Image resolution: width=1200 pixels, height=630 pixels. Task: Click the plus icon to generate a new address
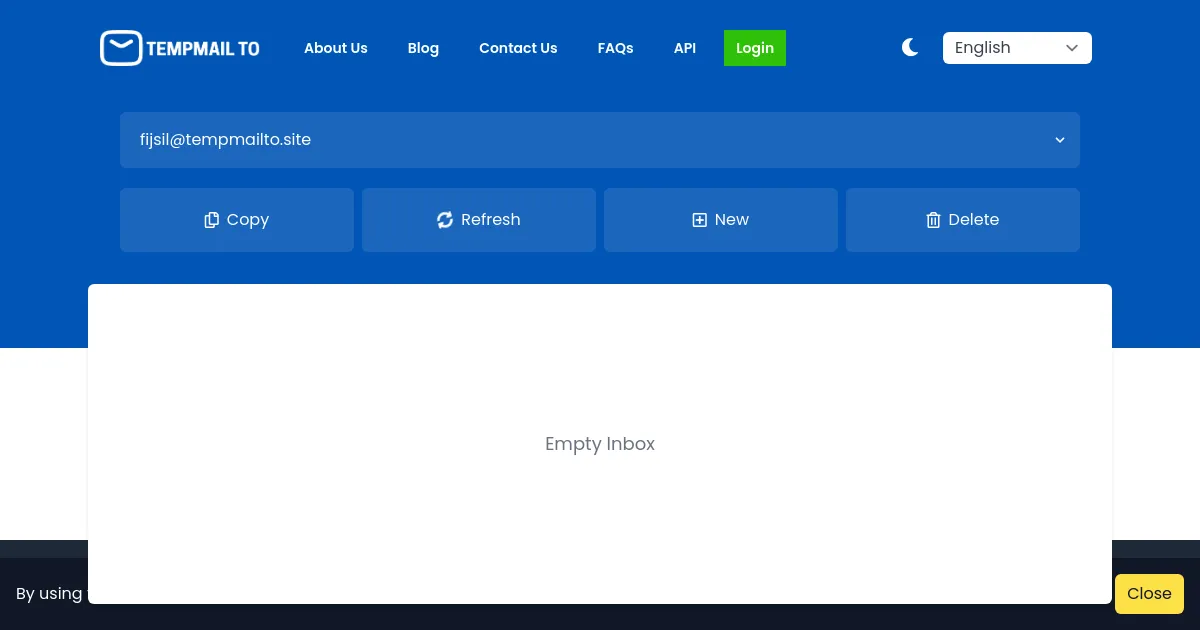(x=699, y=219)
